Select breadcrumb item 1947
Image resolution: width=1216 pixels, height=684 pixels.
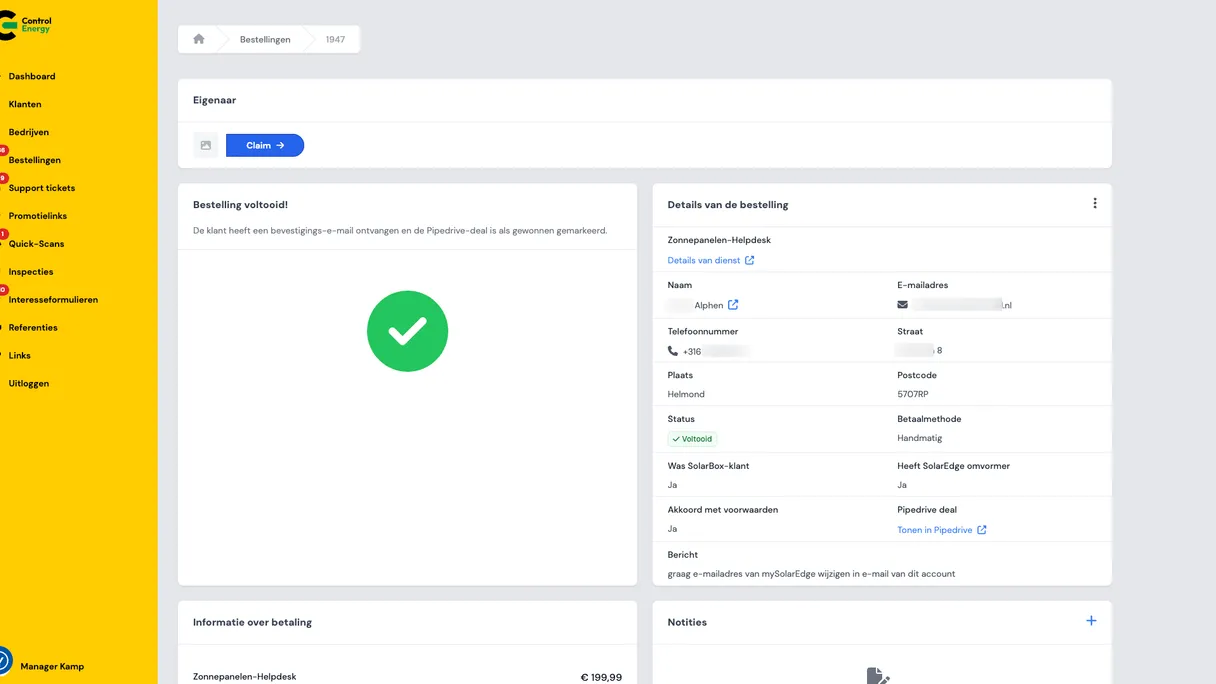[x=335, y=39]
